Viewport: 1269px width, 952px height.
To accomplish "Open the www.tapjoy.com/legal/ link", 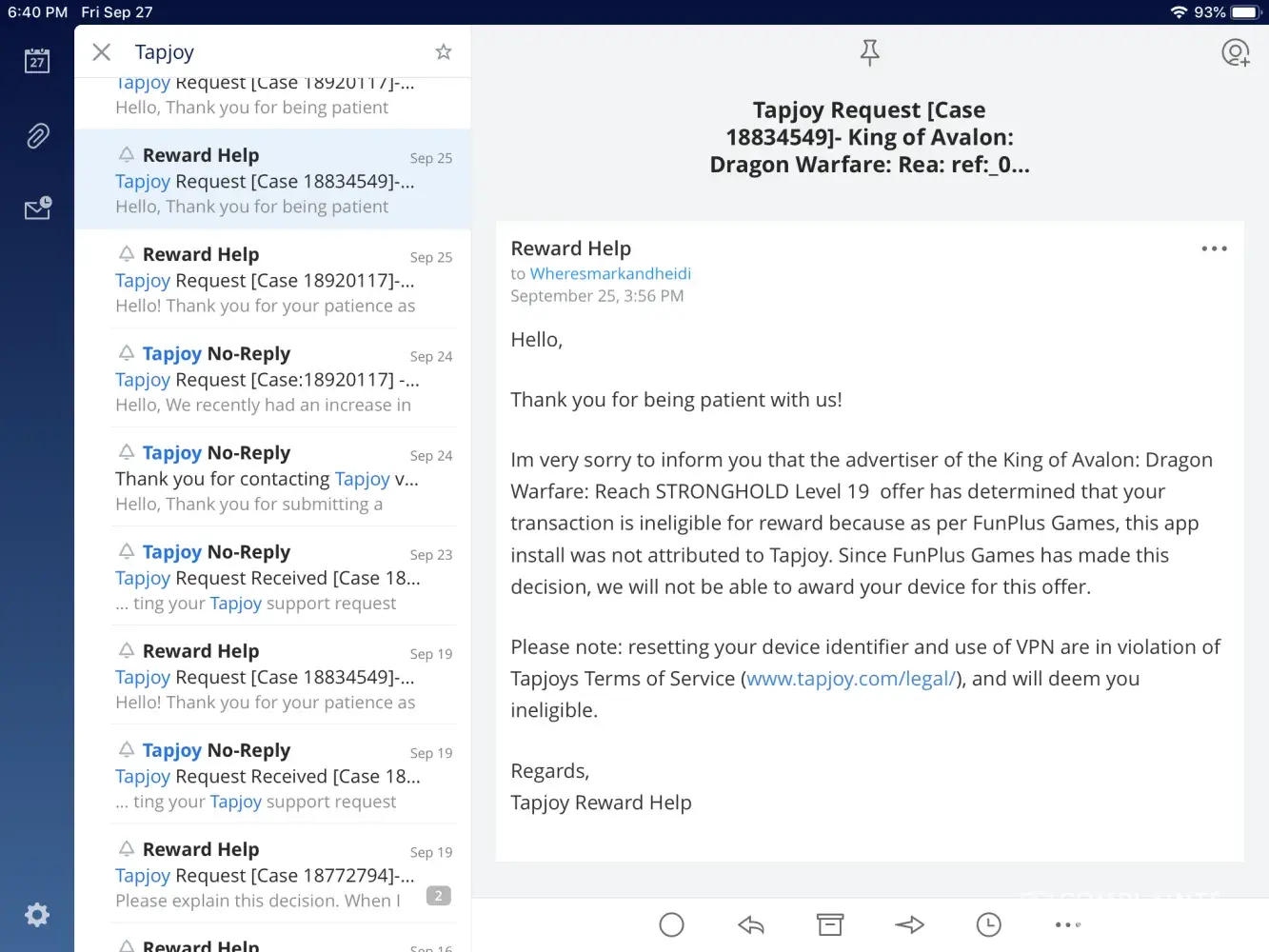I will point(850,679).
